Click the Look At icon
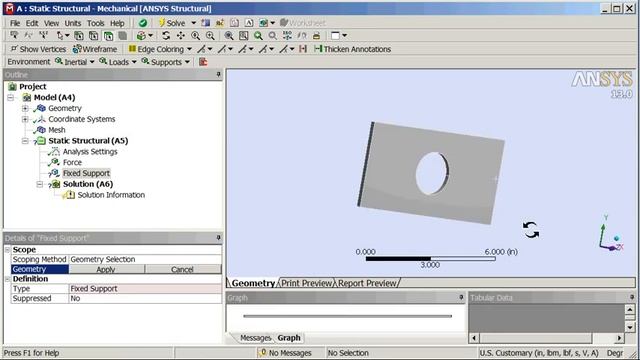Screen dimensions: 640x360 302,36
